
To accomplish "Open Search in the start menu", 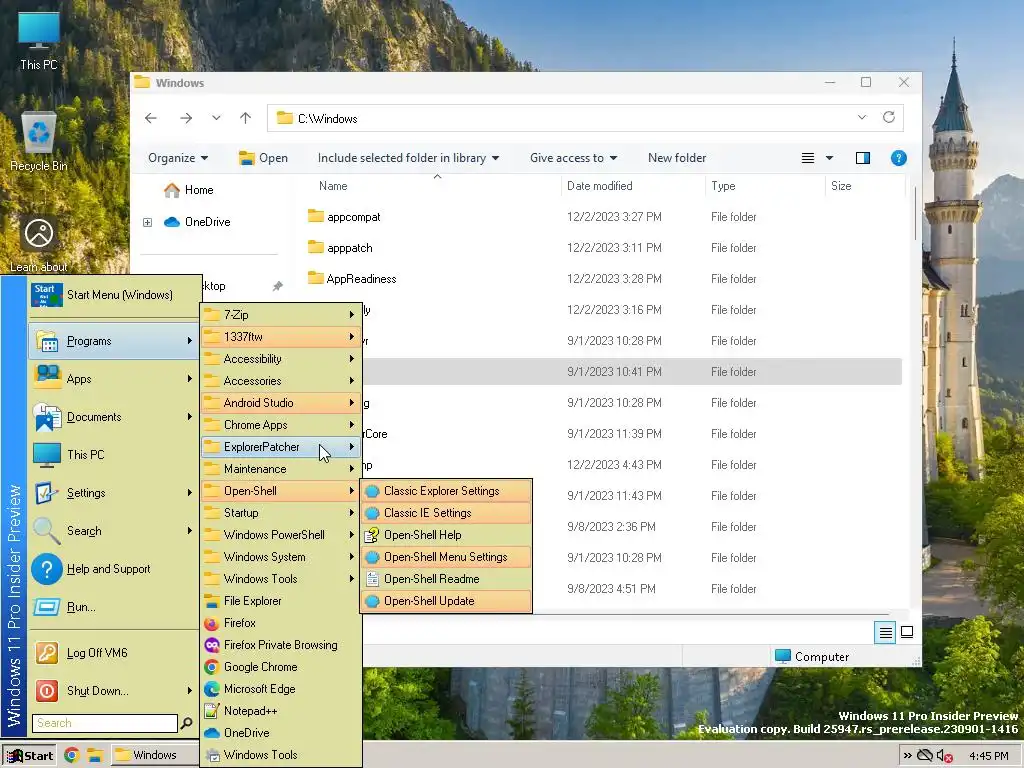I will [x=114, y=531].
